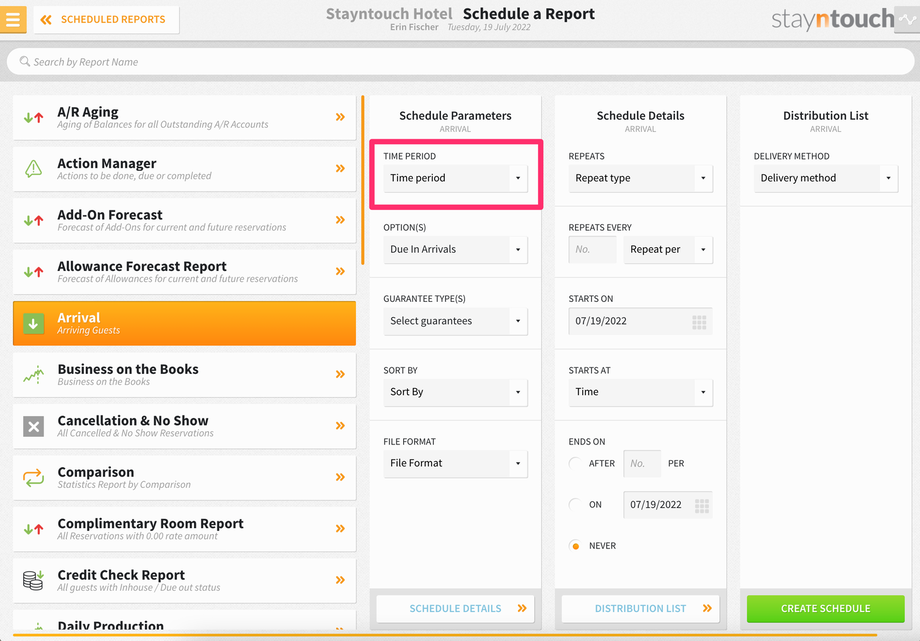Select the A/R Aging report
Viewport: 920px width, 641px height.
184,117
